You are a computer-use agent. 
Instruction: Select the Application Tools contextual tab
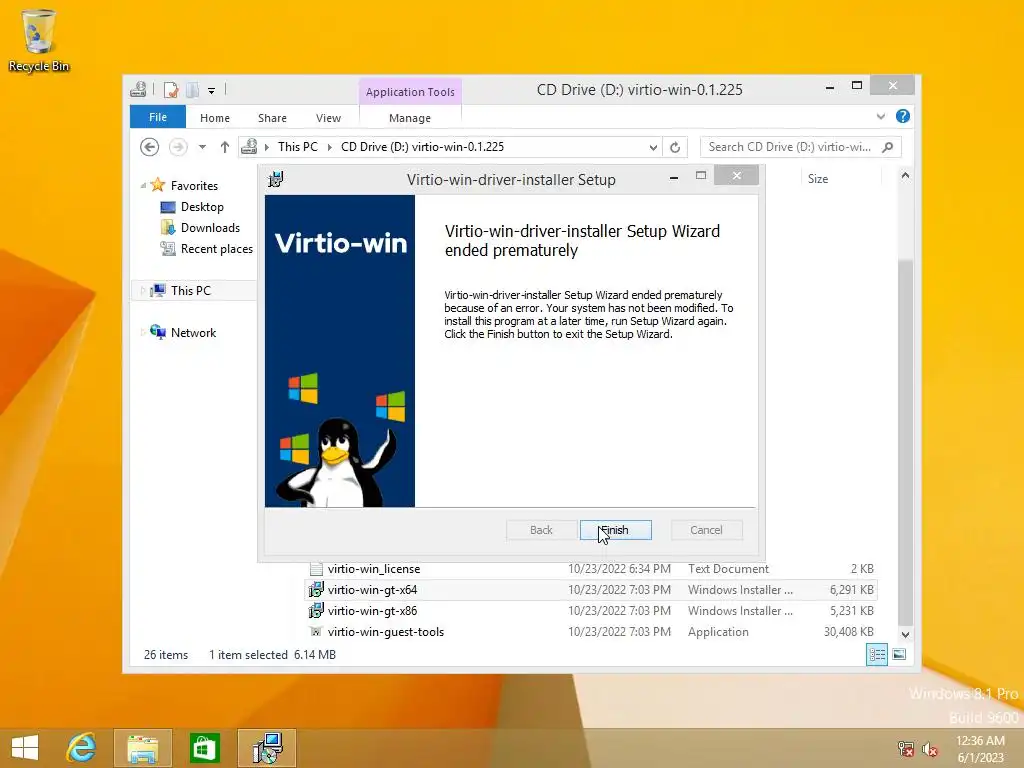(x=410, y=91)
